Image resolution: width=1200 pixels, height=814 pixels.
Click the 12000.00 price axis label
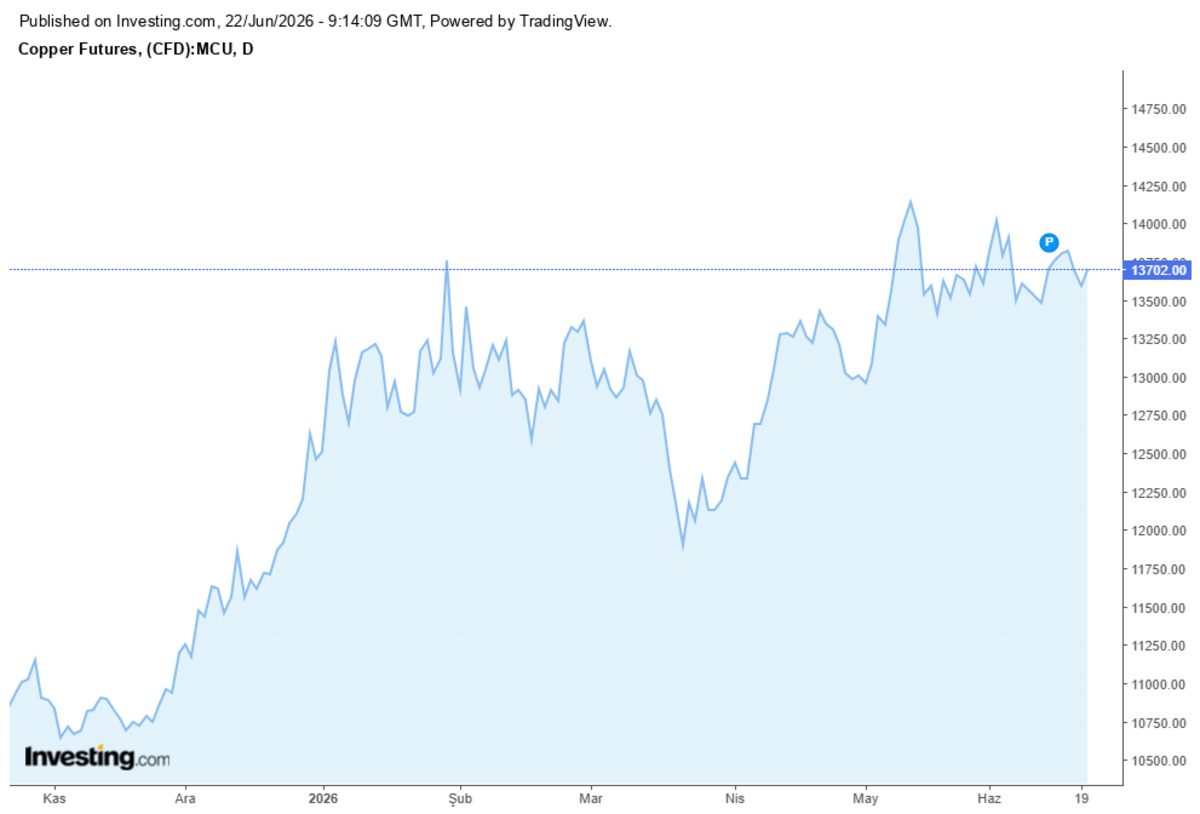point(1158,531)
